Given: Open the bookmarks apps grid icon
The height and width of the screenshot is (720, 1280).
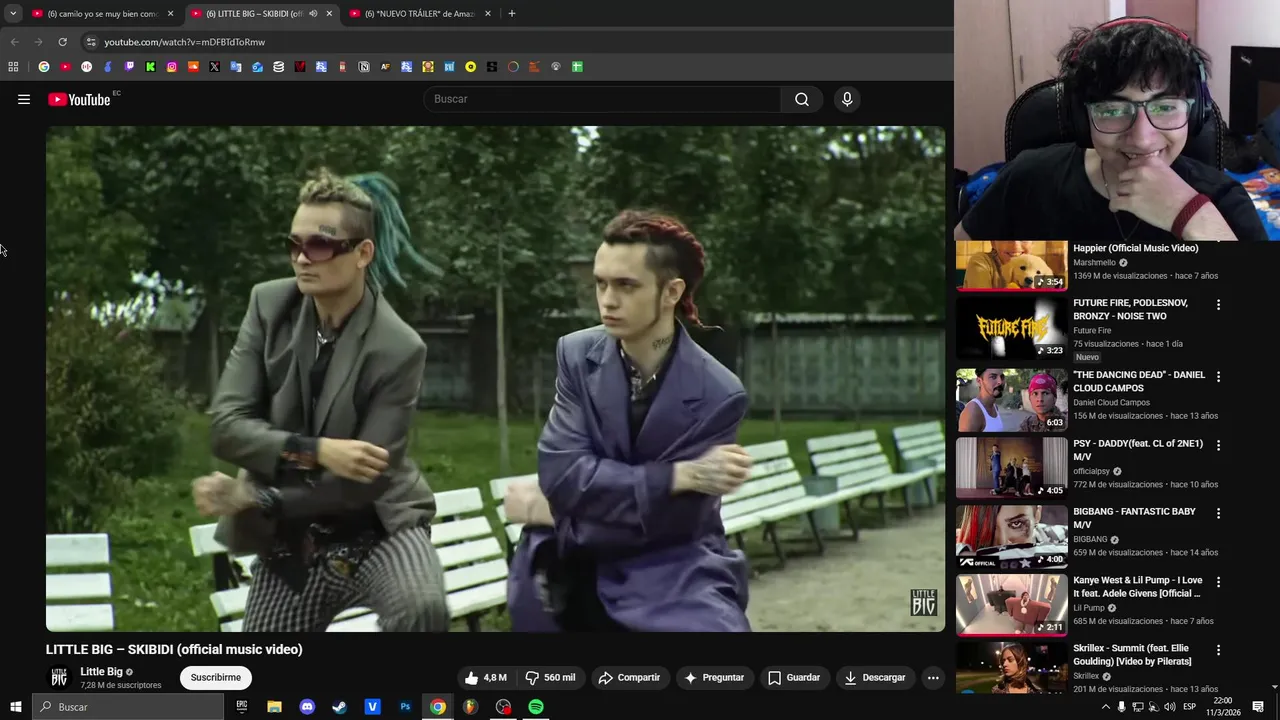Looking at the screenshot, I should (x=13, y=67).
